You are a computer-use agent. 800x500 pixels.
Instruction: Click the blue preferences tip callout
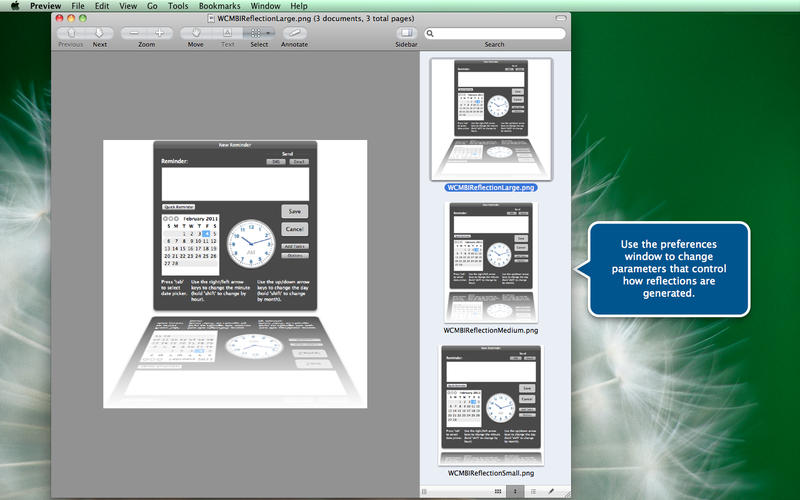668,269
